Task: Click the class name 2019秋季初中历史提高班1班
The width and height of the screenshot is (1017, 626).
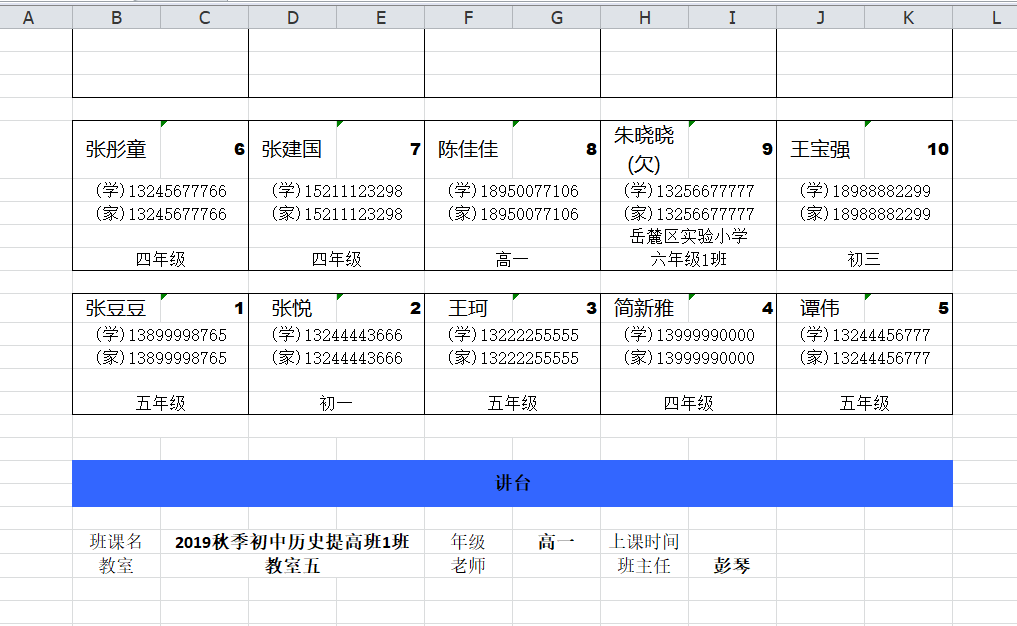Action: [x=292, y=542]
